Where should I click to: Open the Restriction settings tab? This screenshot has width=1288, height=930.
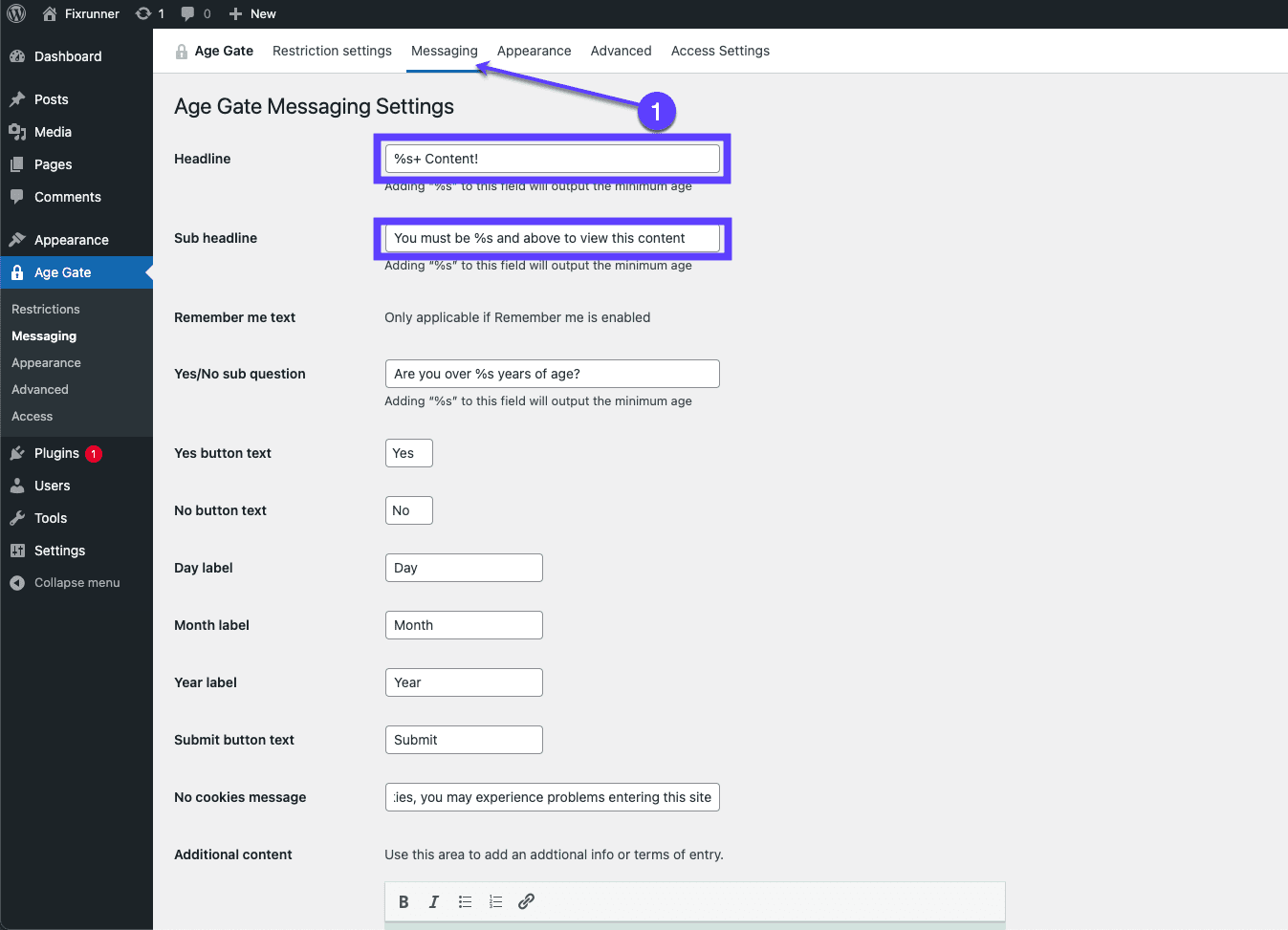coord(332,51)
